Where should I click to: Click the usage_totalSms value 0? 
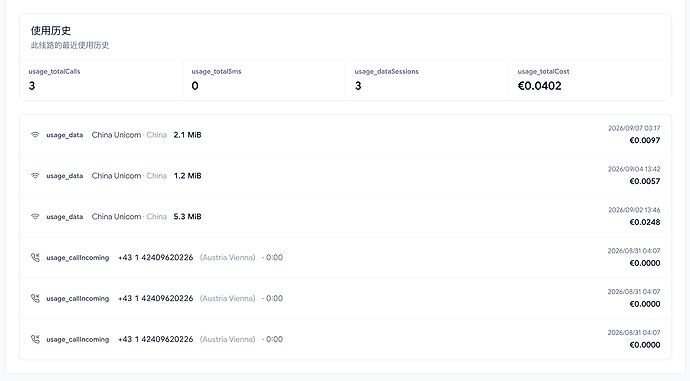coord(195,86)
